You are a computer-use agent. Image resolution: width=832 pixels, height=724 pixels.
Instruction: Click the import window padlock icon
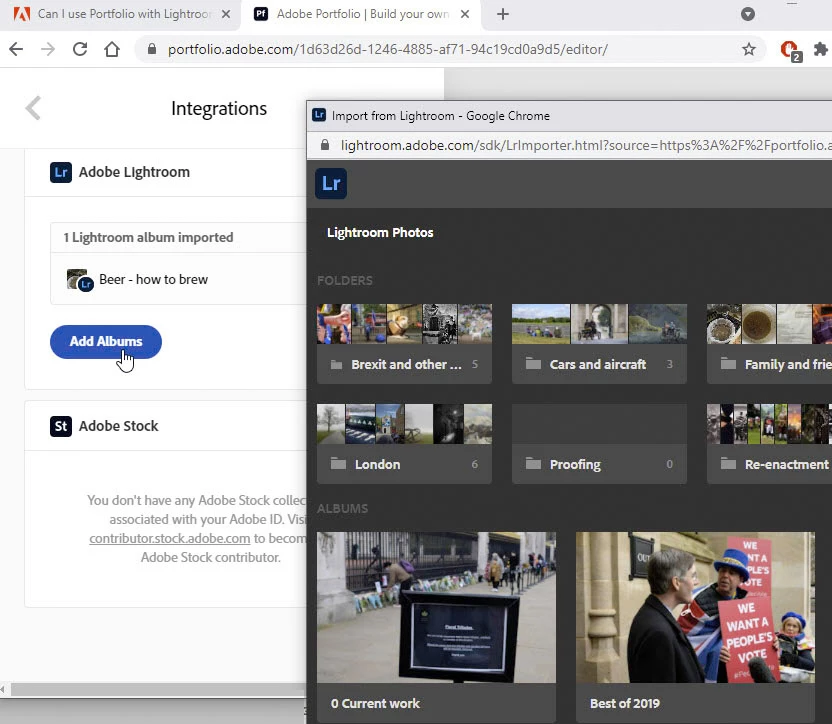pyautogui.click(x=325, y=145)
